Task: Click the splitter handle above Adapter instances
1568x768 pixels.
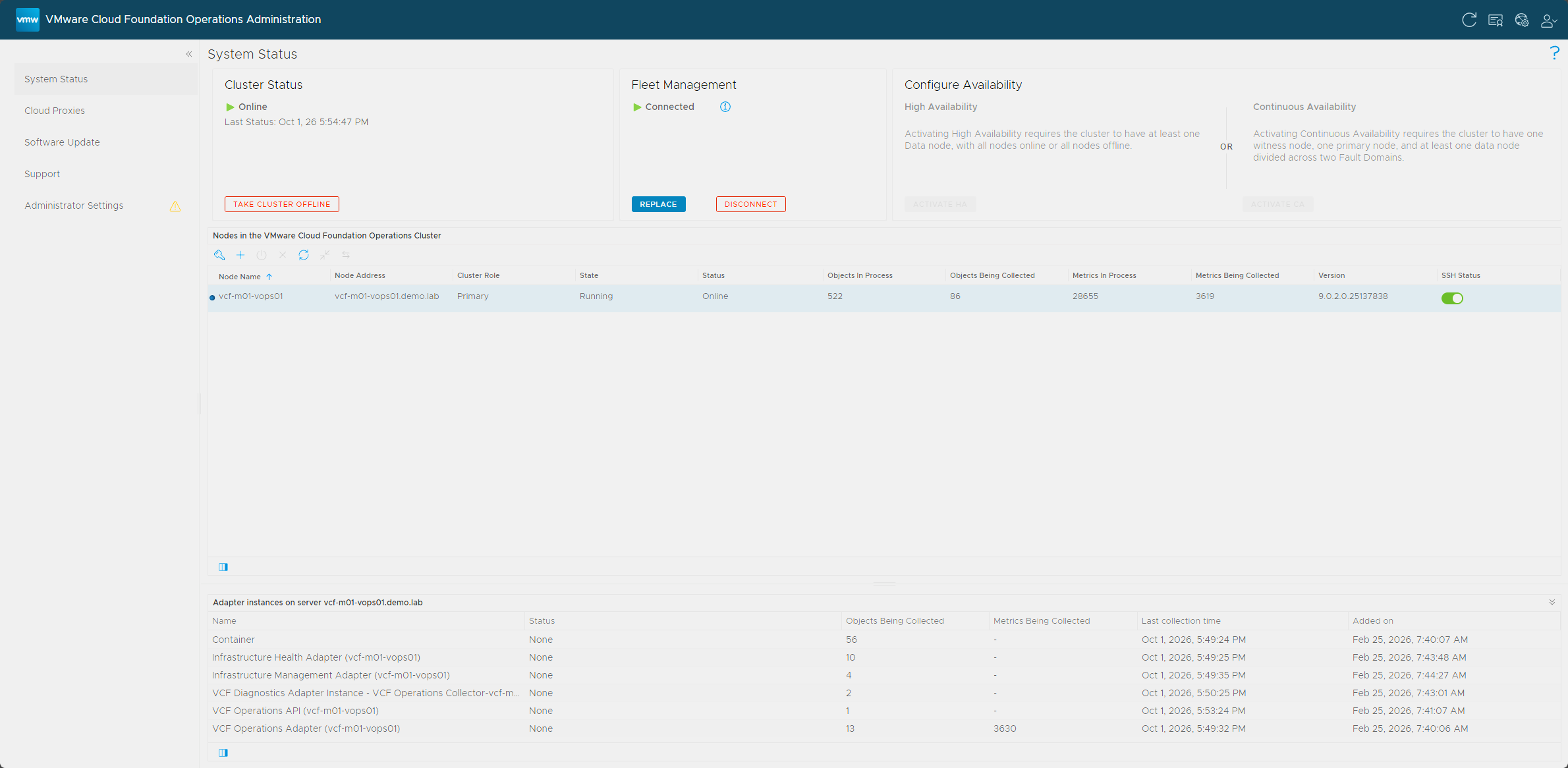Action: [884, 584]
